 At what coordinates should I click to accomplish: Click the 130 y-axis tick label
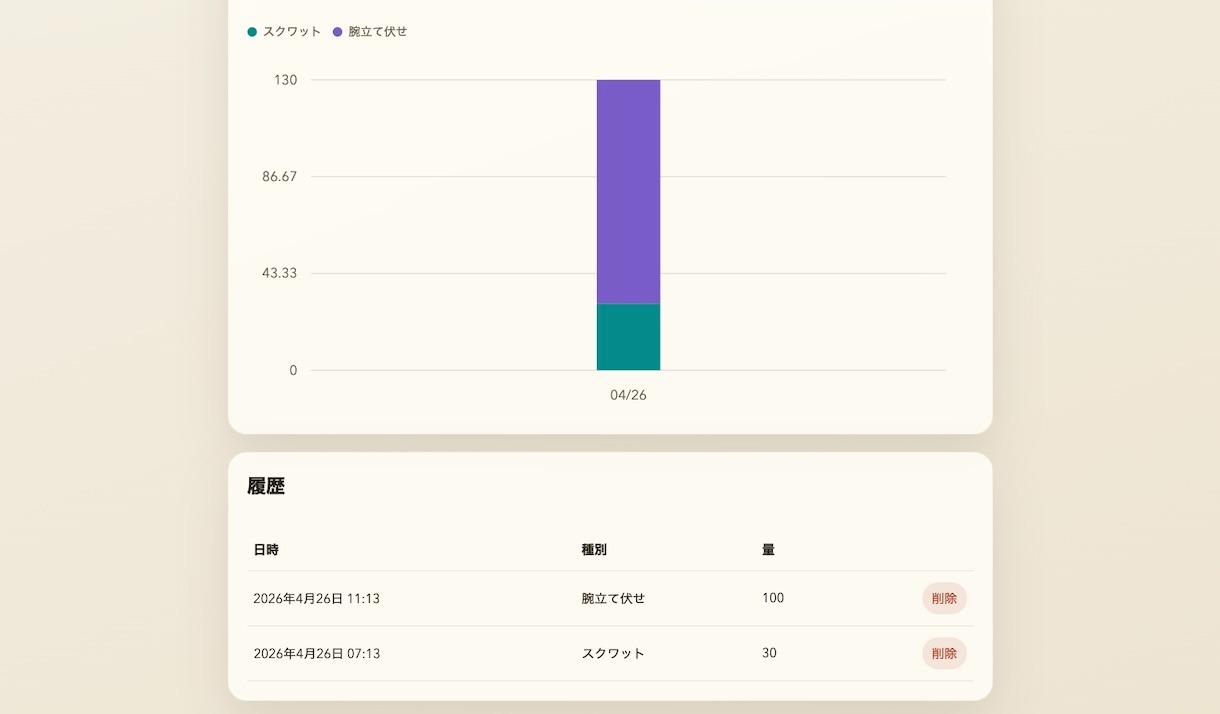pyautogui.click(x=285, y=80)
